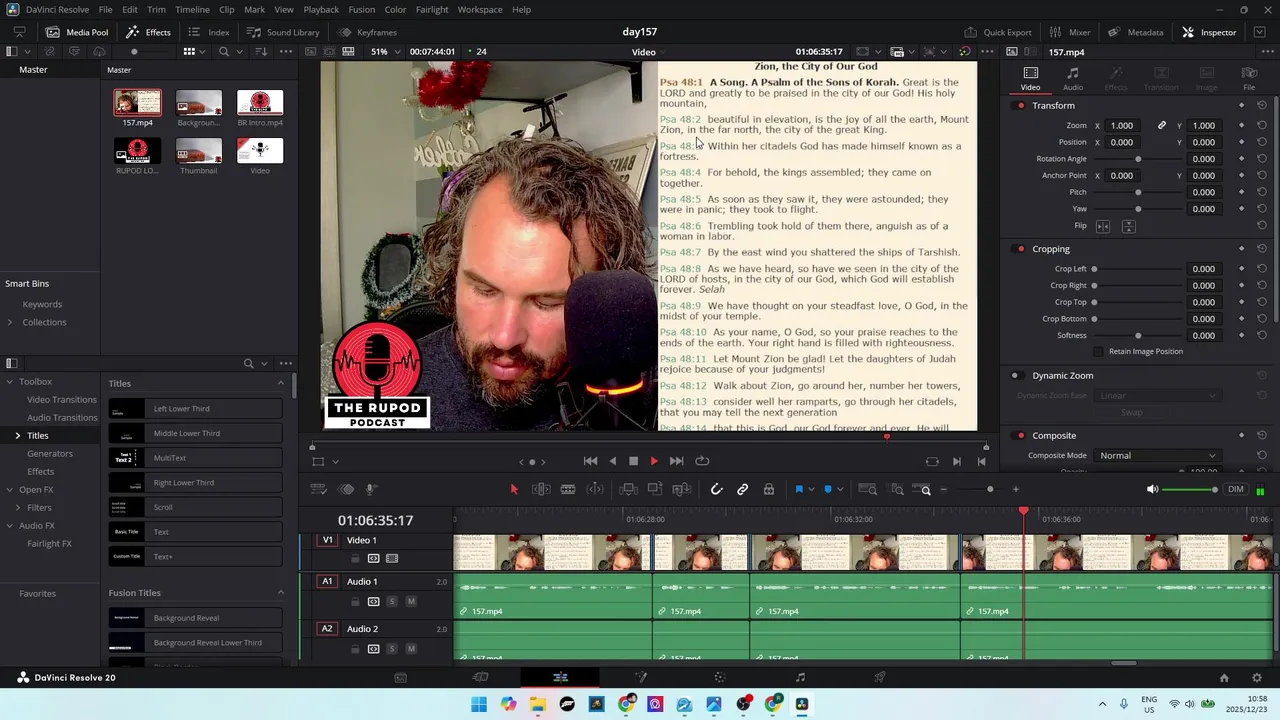Adjust the Crop Left slider
The height and width of the screenshot is (720, 1280).
click(1137, 269)
